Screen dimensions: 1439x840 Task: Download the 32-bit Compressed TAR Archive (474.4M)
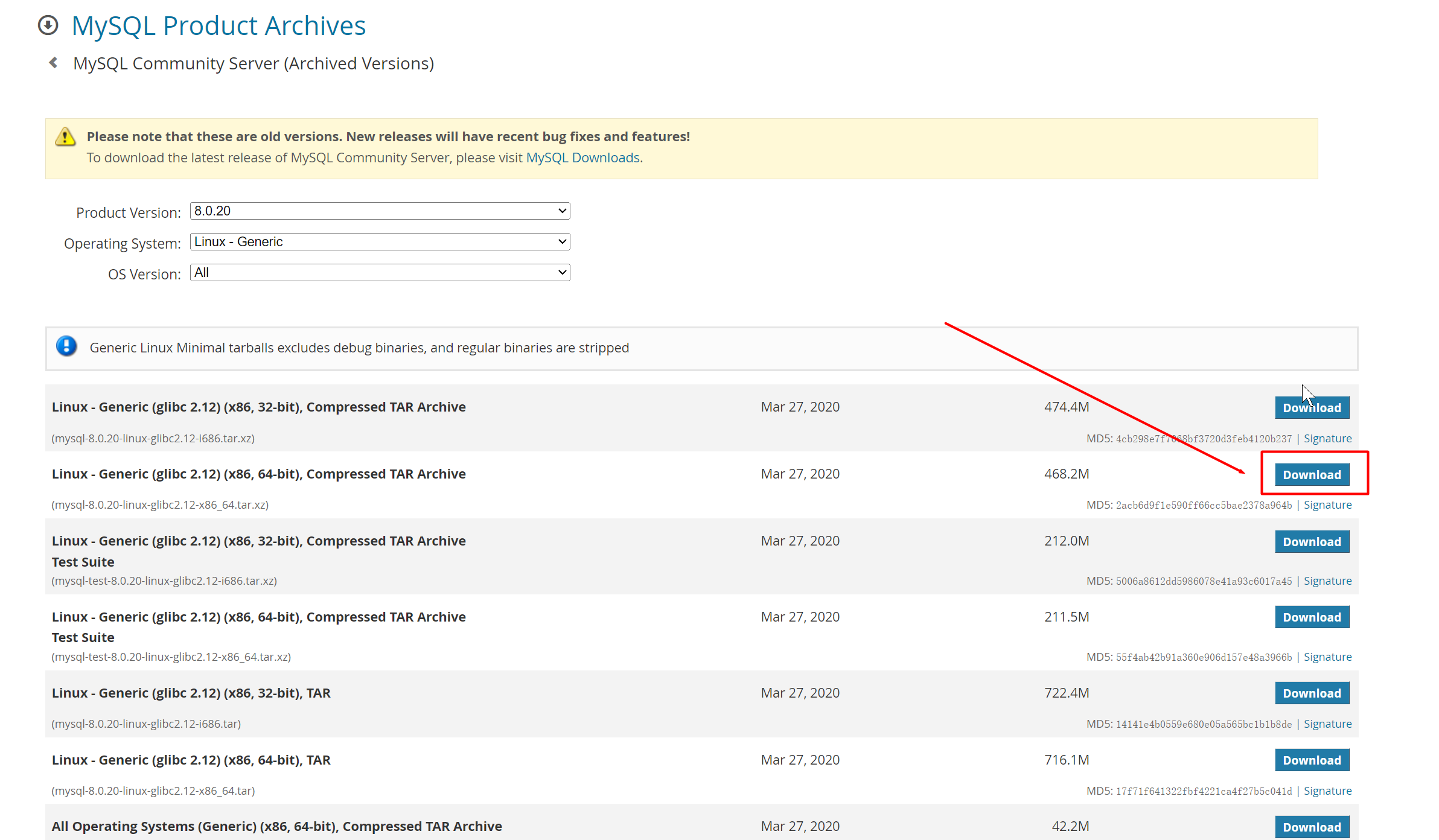pos(1312,408)
